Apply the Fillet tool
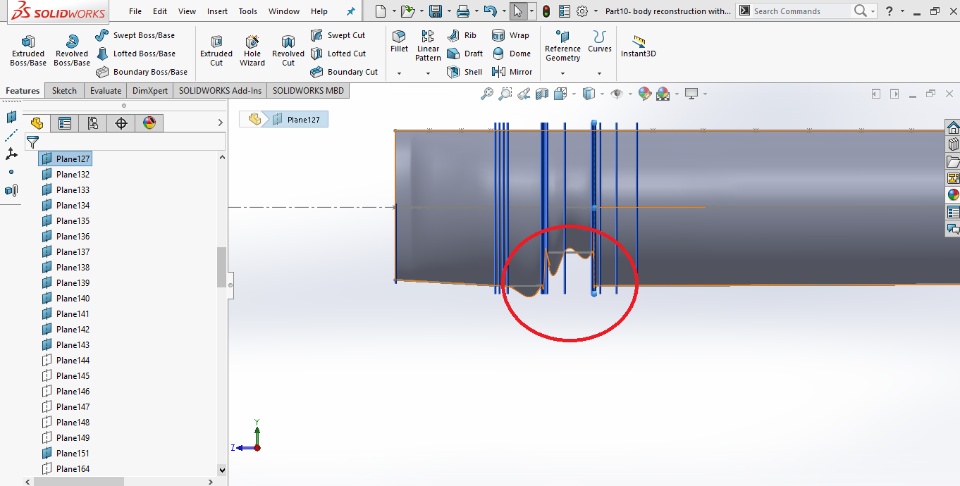This screenshot has height=486, width=960. (399, 41)
